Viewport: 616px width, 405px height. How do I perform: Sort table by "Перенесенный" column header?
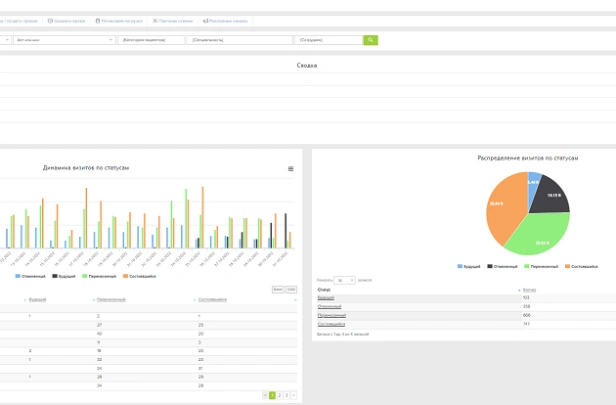click(x=111, y=299)
